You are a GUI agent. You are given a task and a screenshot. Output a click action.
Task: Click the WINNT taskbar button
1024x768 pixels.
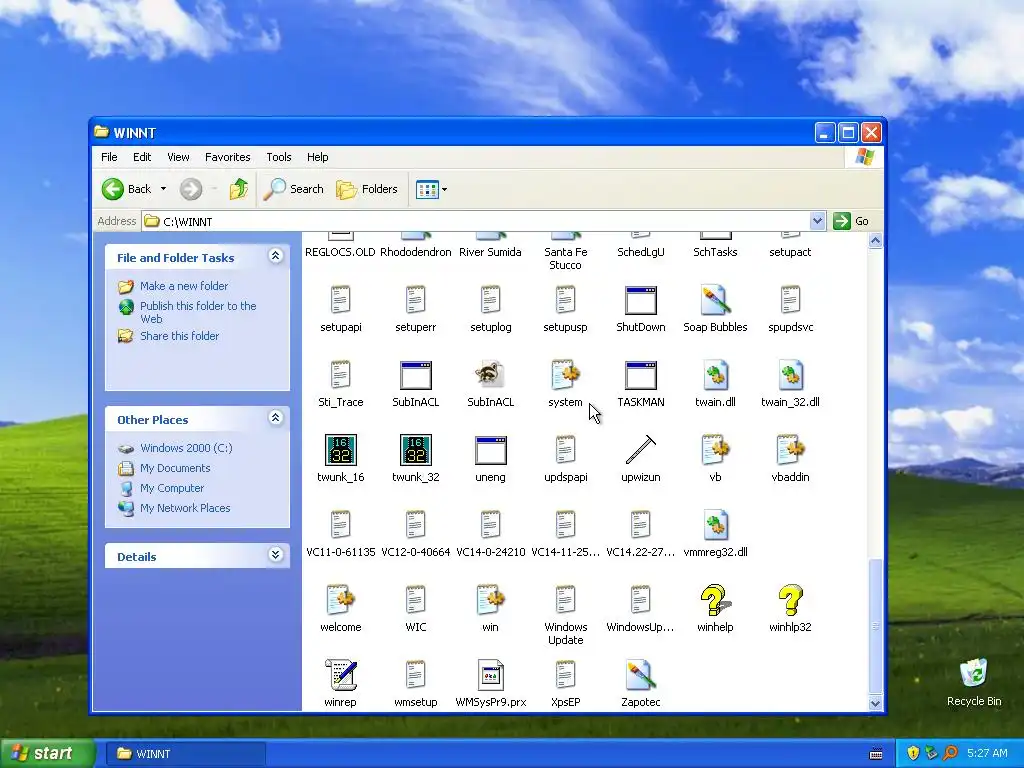pos(186,754)
